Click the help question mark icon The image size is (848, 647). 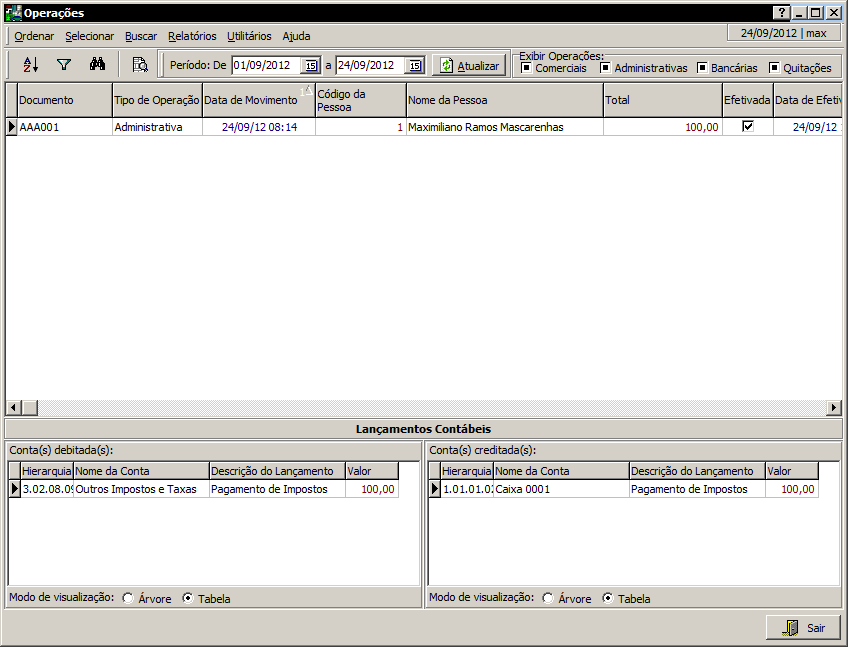pyautogui.click(x=781, y=13)
